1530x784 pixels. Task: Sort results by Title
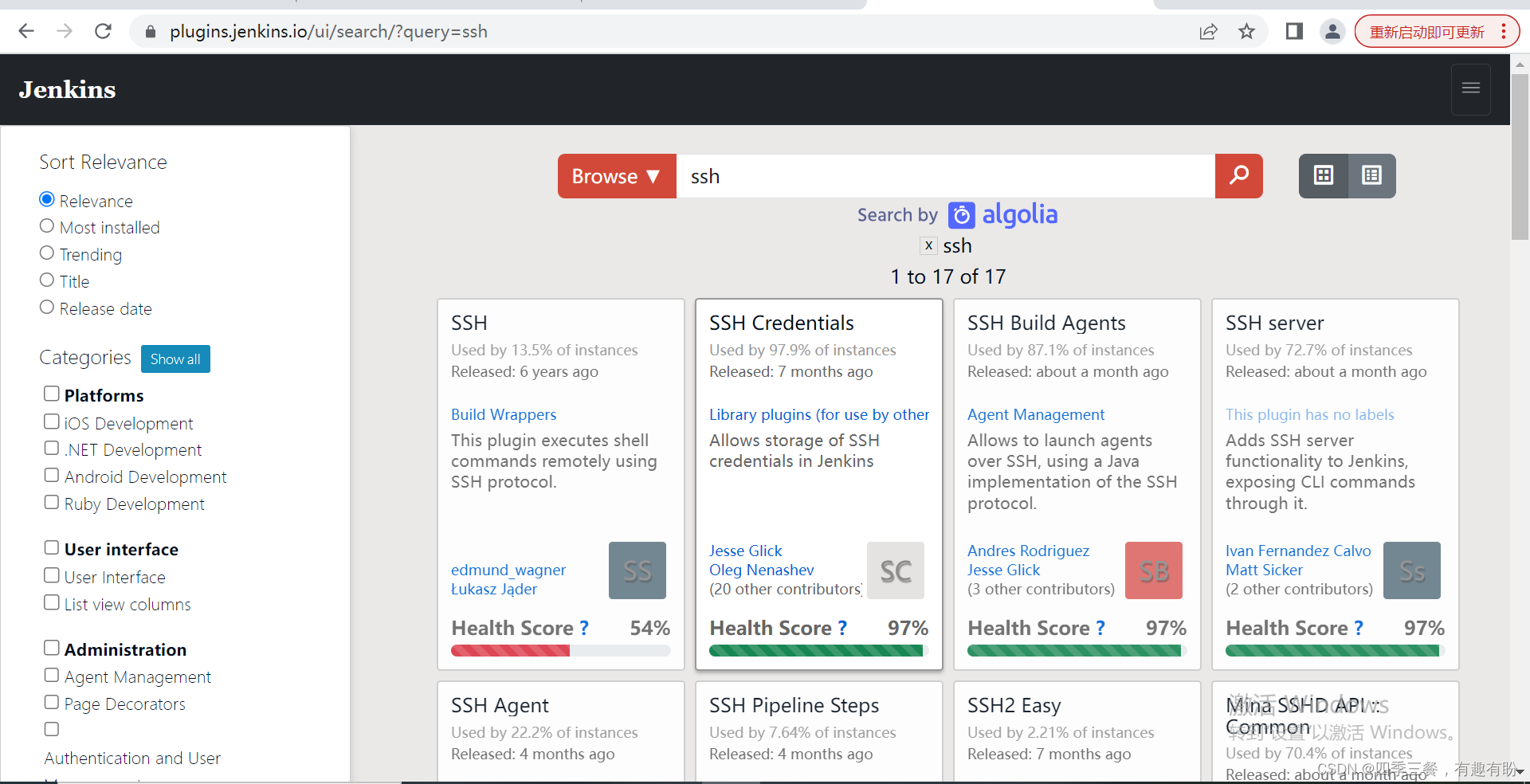47,280
